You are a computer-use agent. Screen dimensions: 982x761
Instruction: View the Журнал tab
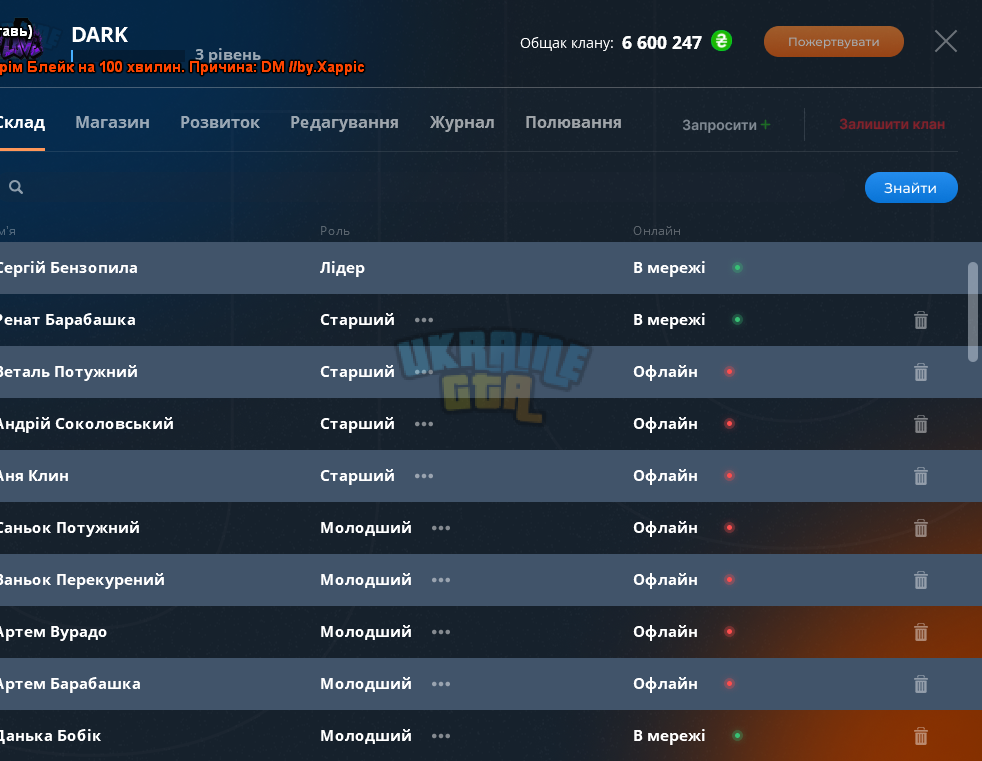click(462, 122)
